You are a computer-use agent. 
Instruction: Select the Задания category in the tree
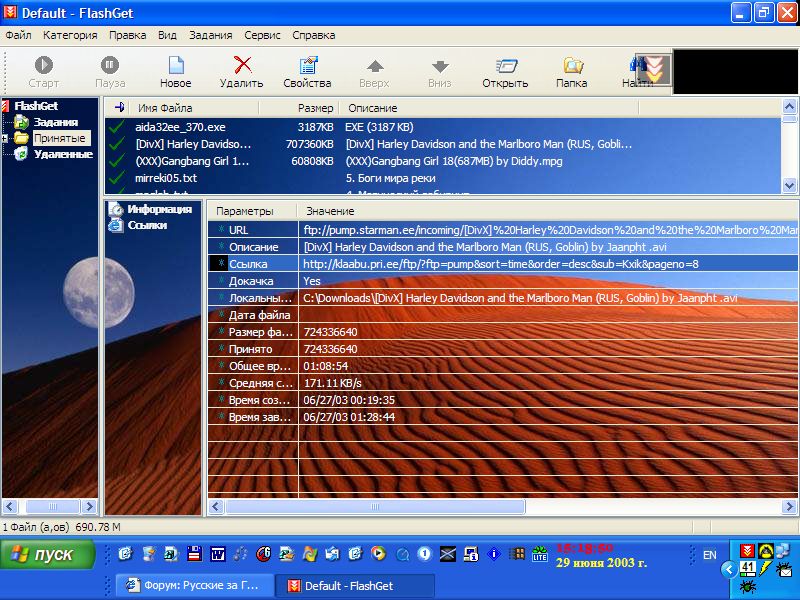coord(55,122)
